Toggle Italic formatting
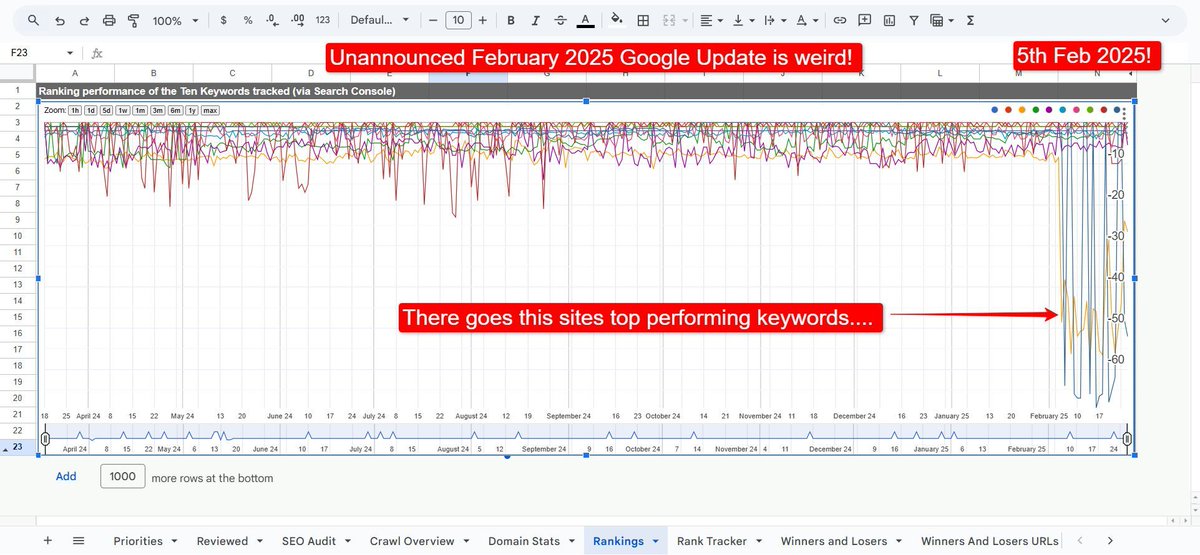This screenshot has height=555, width=1200. click(535, 20)
